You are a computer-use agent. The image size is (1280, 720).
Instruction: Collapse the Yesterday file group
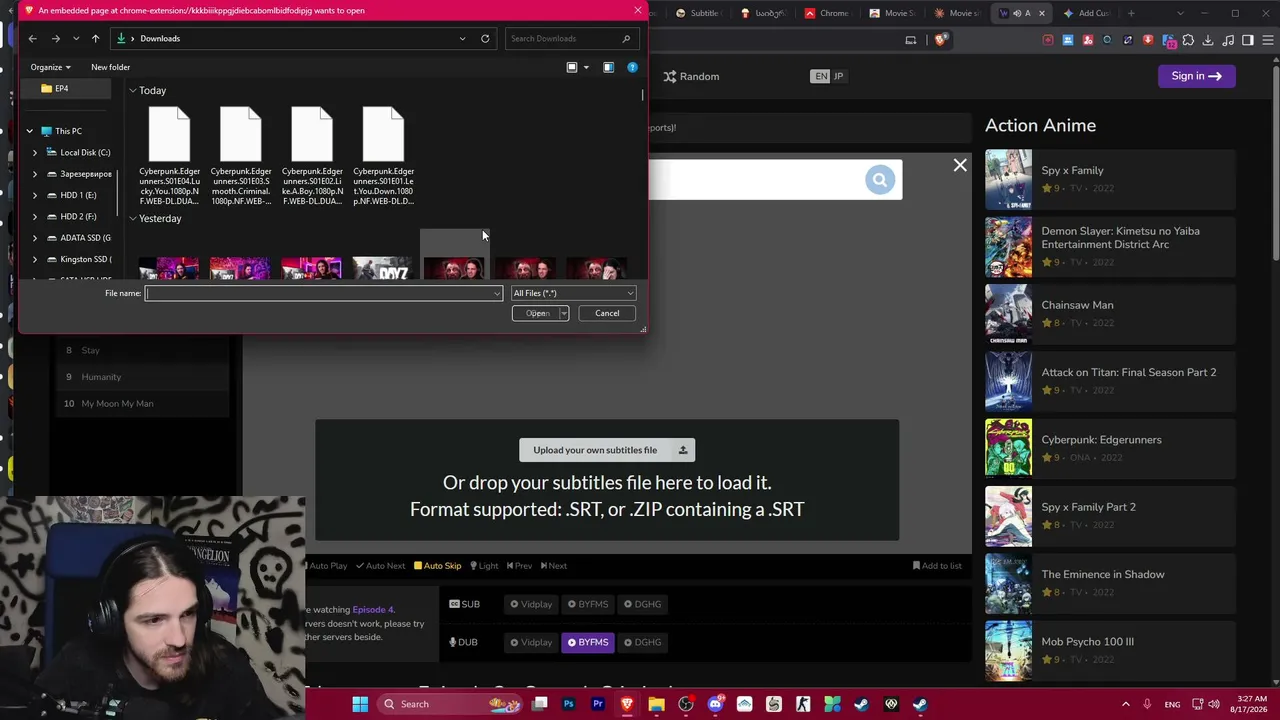point(132,219)
